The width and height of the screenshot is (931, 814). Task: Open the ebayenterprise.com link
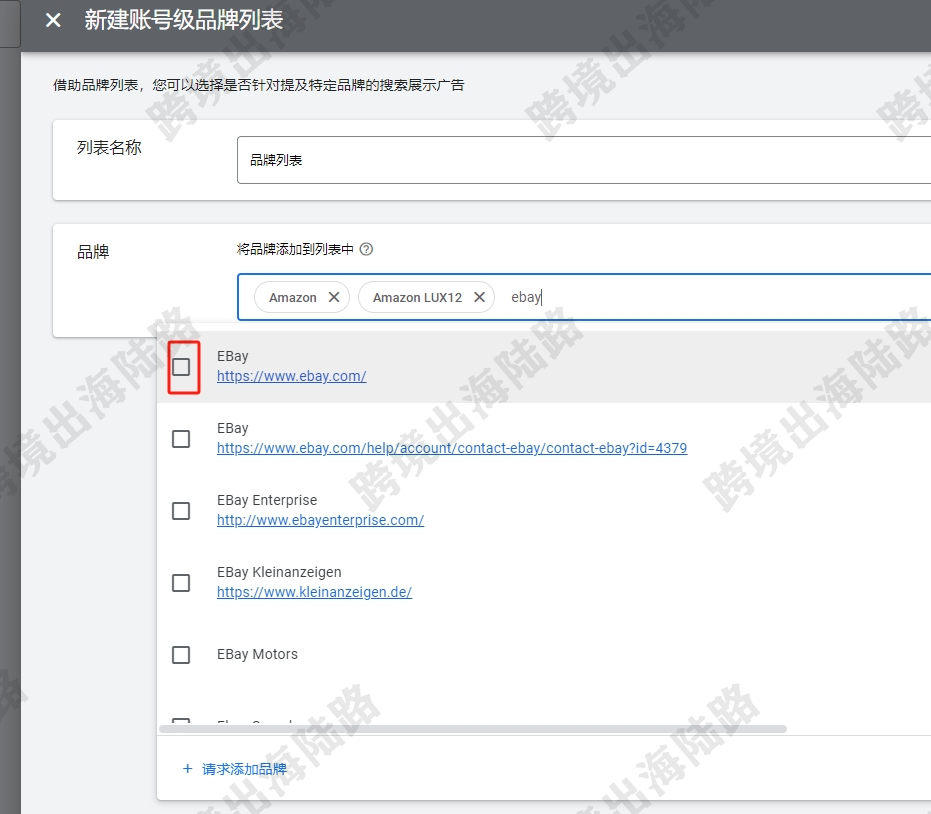(321, 520)
